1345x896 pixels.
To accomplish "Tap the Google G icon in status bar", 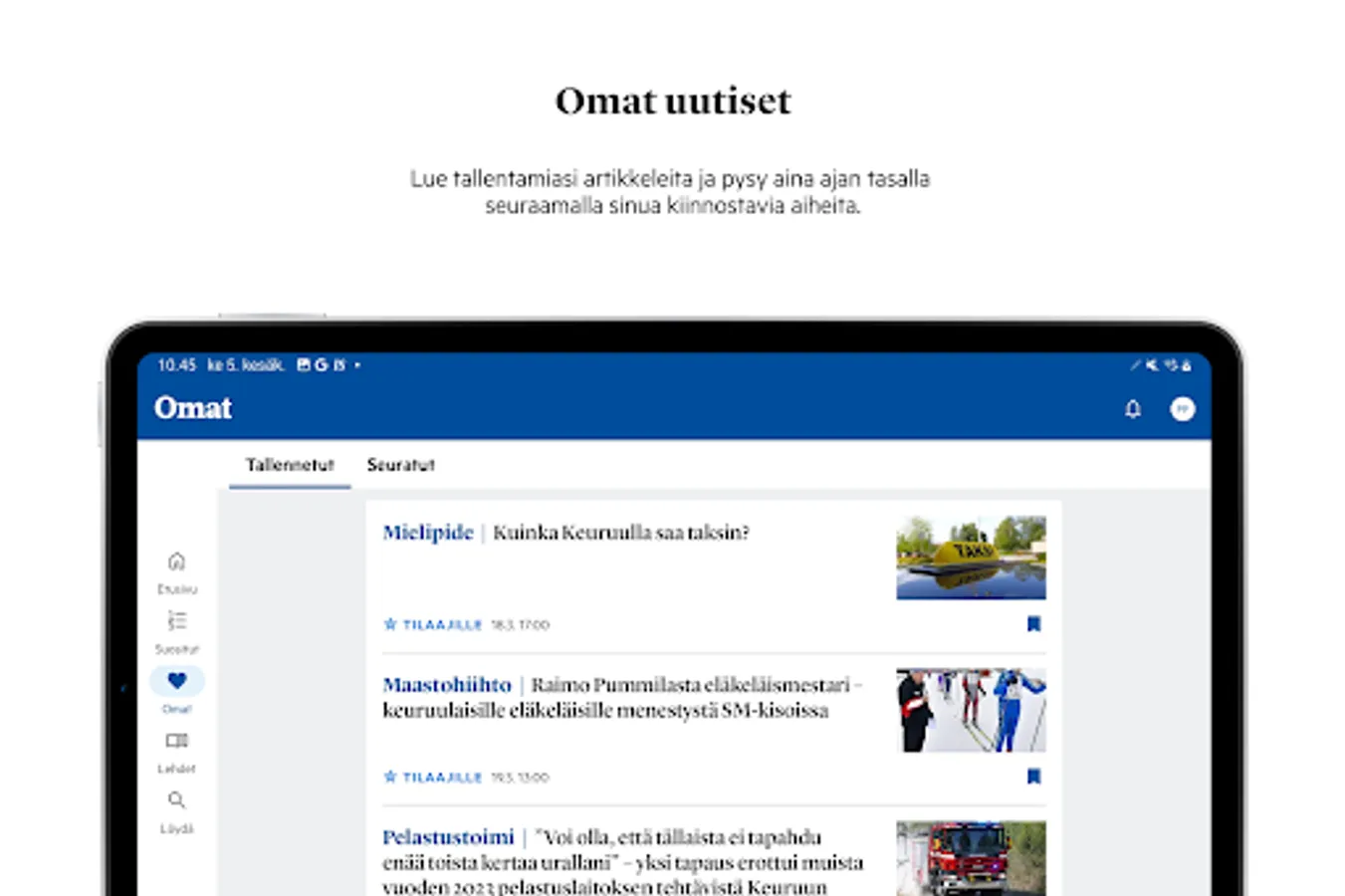I will pyautogui.click(x=320, y=364).
